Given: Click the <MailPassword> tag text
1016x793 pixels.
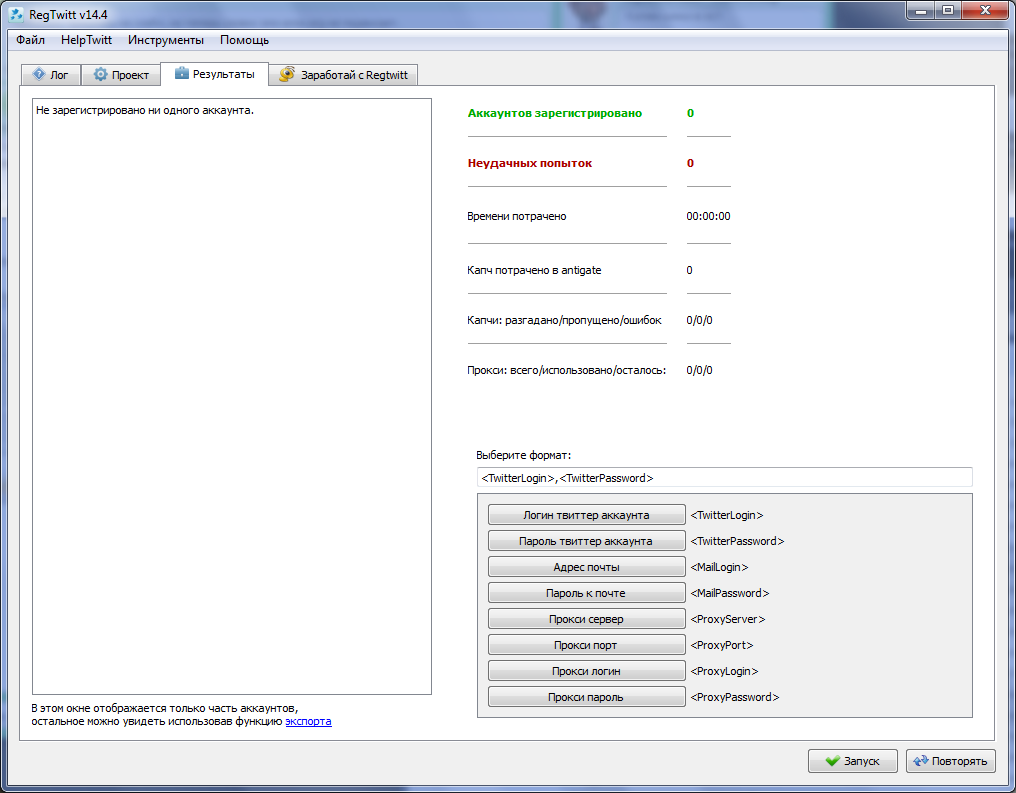Looking at the screenshot, I should (730, 593).
